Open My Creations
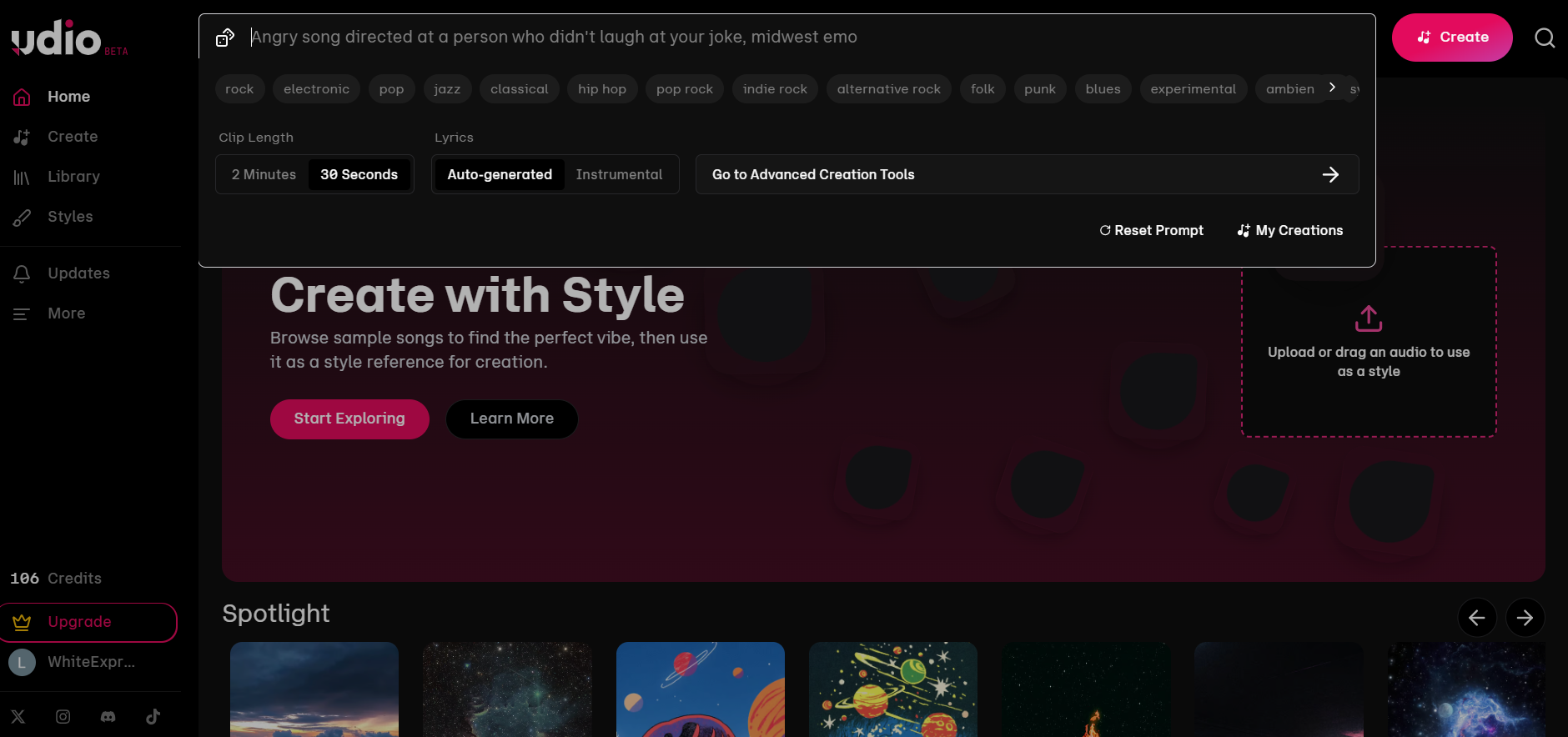 tap(1290, 230)
